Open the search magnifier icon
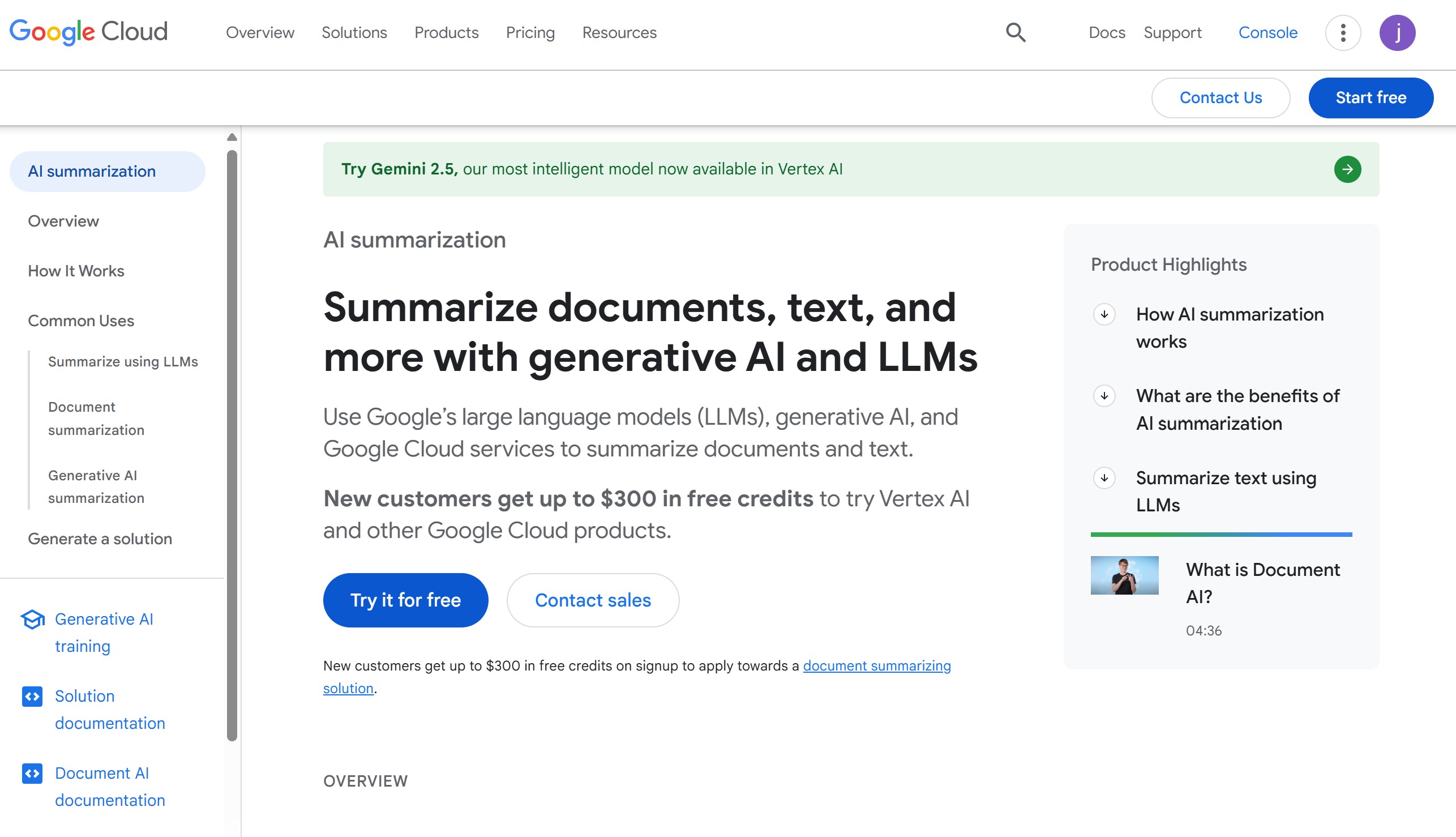This screenshot has height=837, width=1456. pyautogui.click(x=1015, y=33)
